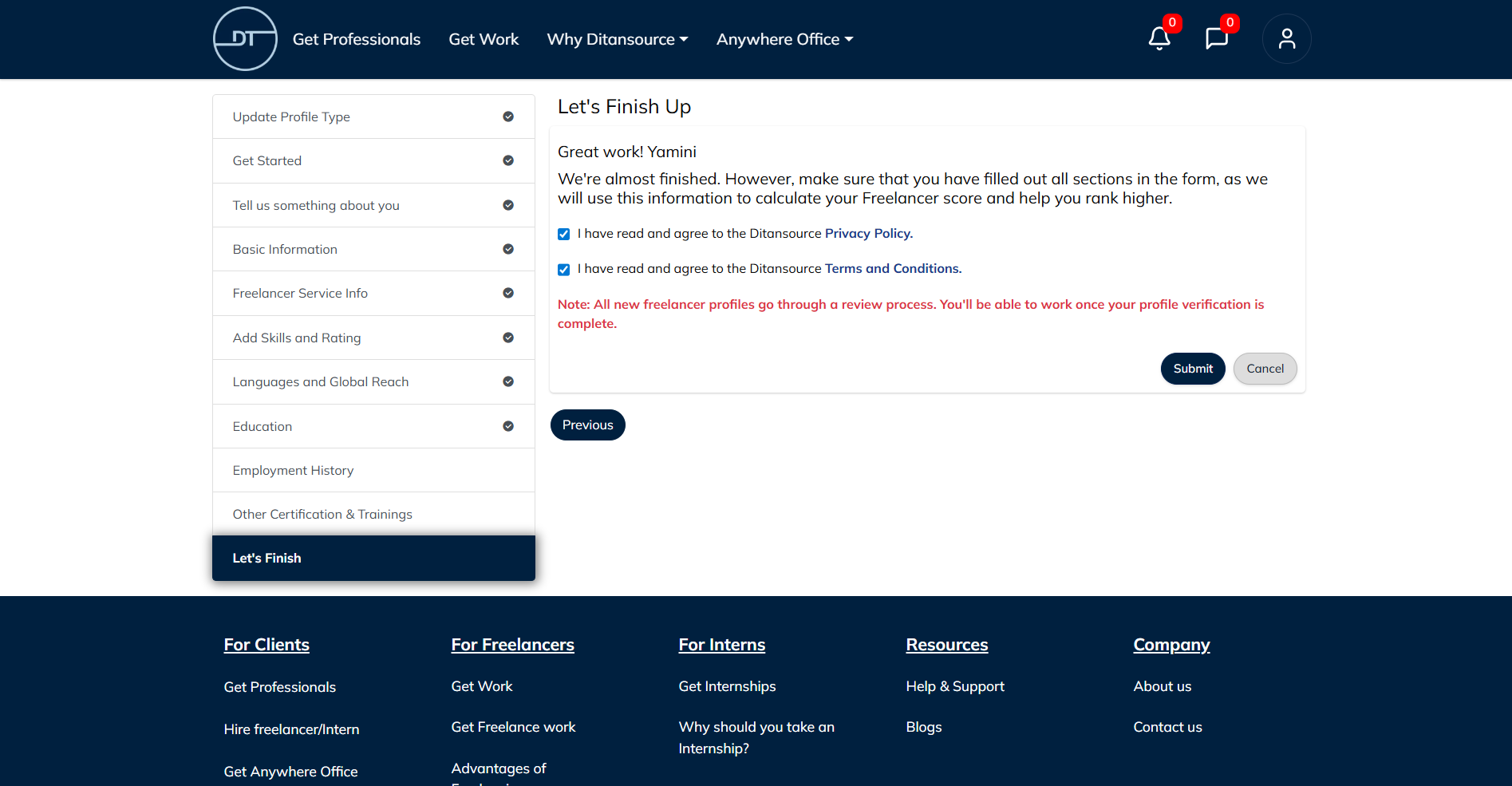Open Get Professionals footer link

[x=280, y=687]
